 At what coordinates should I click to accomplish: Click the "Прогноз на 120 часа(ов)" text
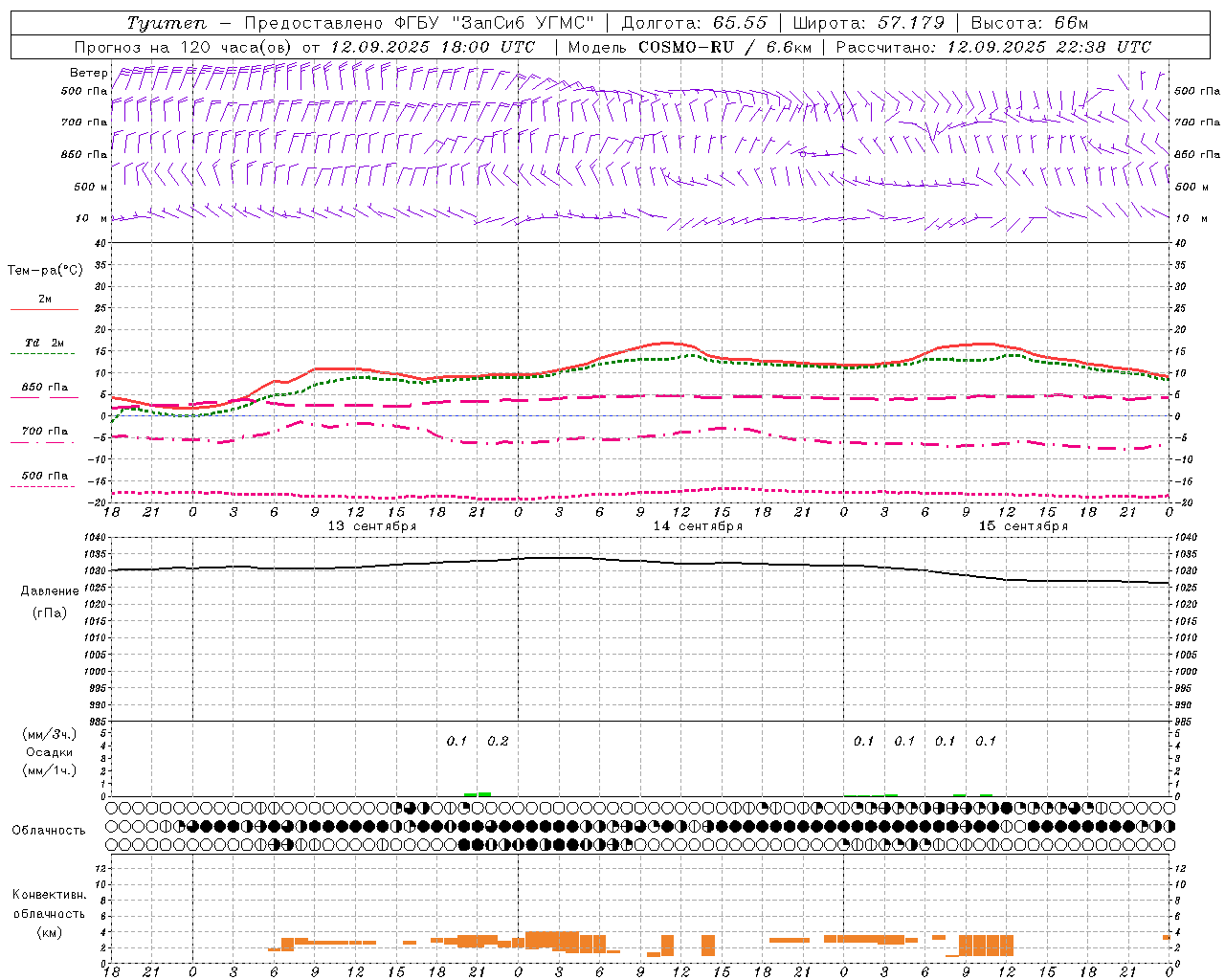pyautogui.click(x=184, y=47)
